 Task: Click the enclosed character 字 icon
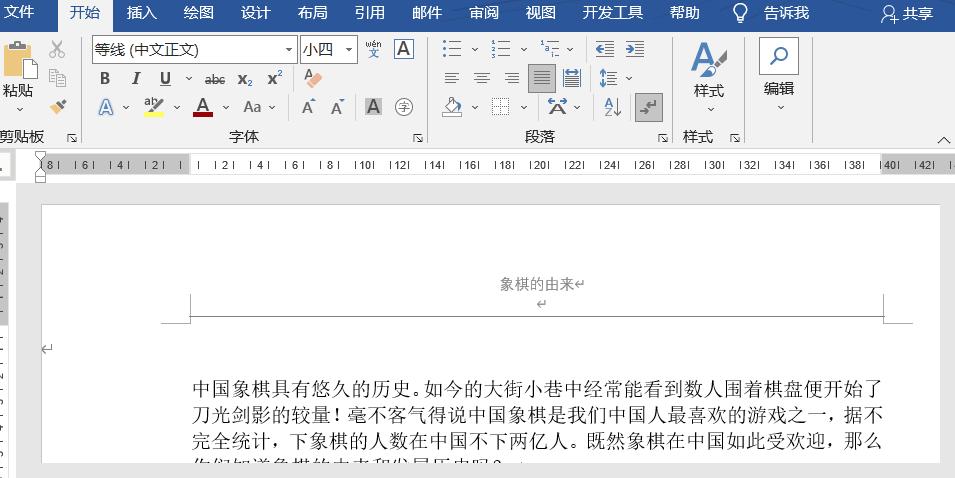click(404, 107)
